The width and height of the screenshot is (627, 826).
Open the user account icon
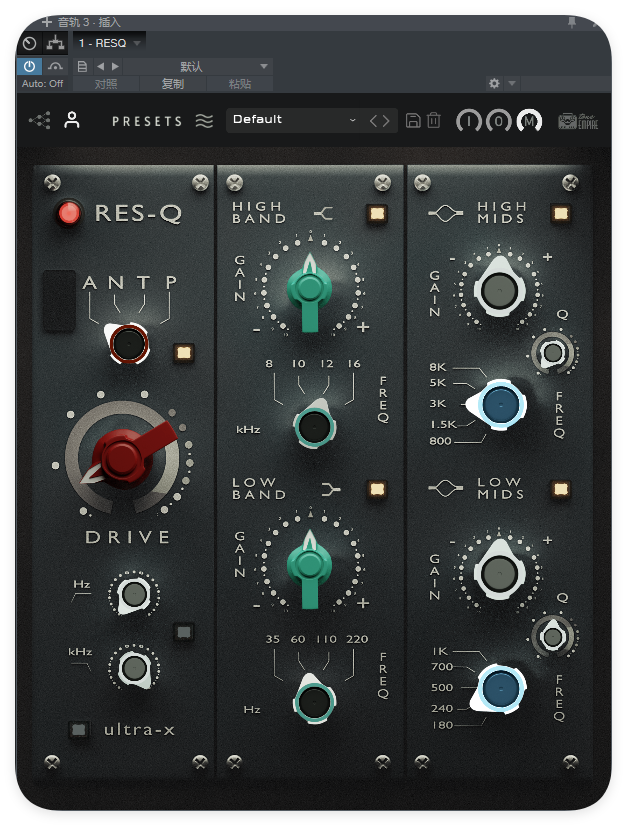(72, 120)
